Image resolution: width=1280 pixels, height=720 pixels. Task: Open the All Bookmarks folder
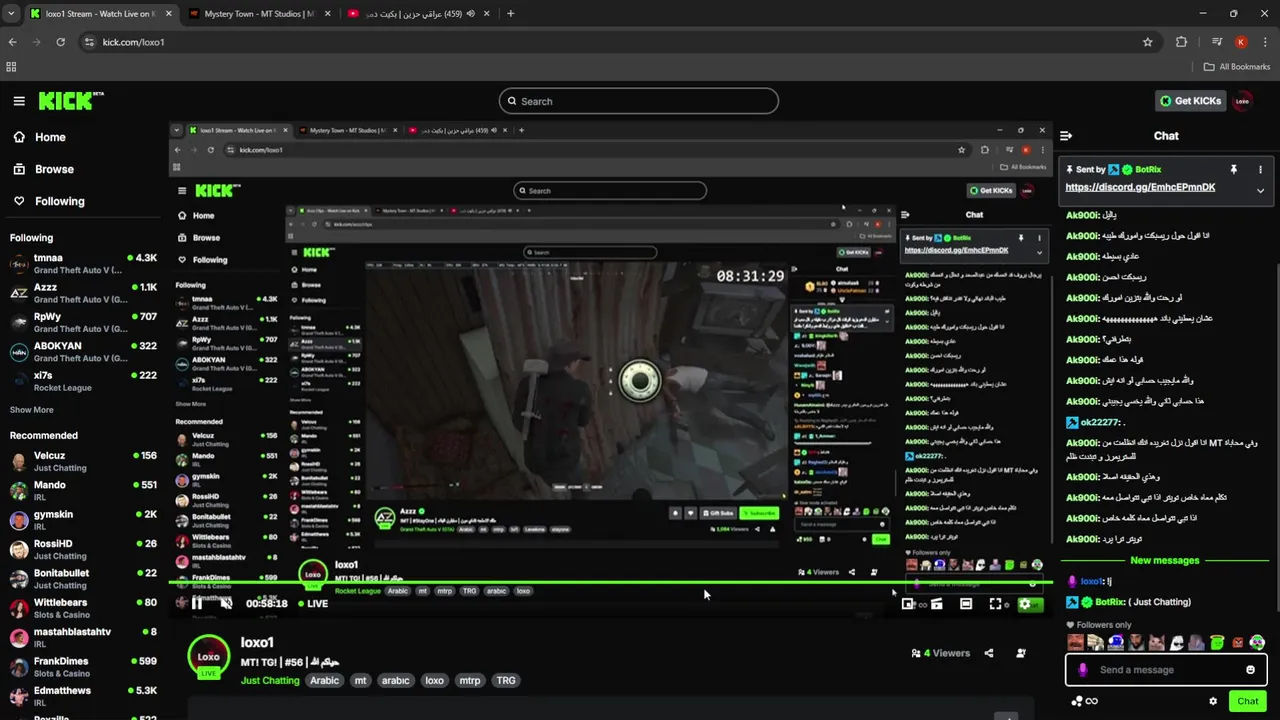coord(1236,67)
